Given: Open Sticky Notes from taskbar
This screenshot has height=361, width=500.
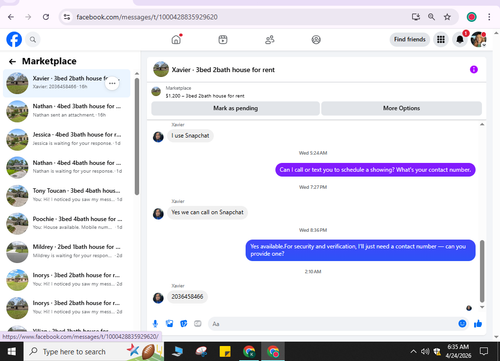Looking at the screenshot, I should point(225,352).
